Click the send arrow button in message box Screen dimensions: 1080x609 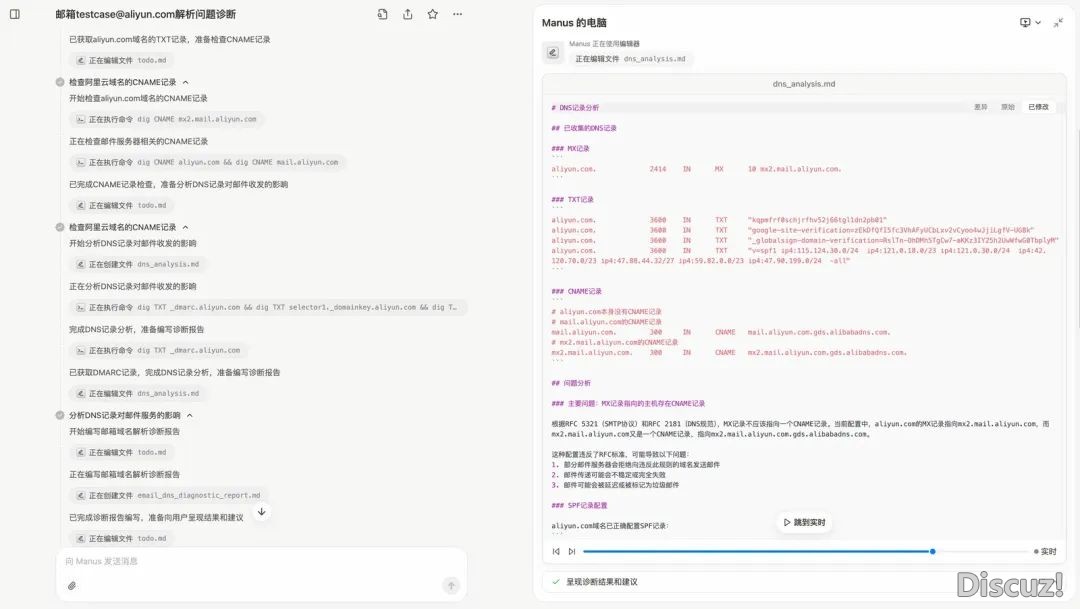(x=451, y=586)
